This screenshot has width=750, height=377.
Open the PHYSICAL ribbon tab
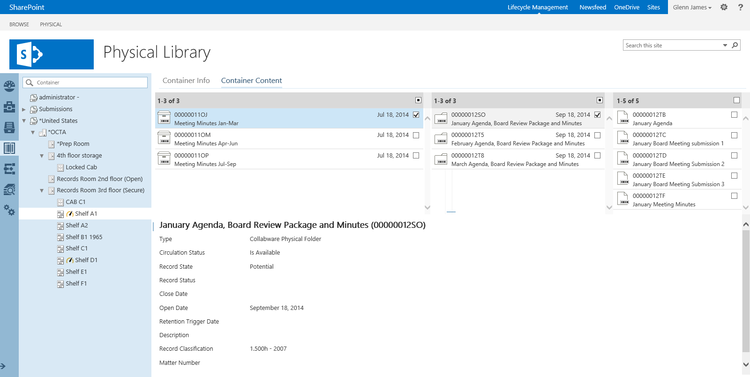point(51,24)
